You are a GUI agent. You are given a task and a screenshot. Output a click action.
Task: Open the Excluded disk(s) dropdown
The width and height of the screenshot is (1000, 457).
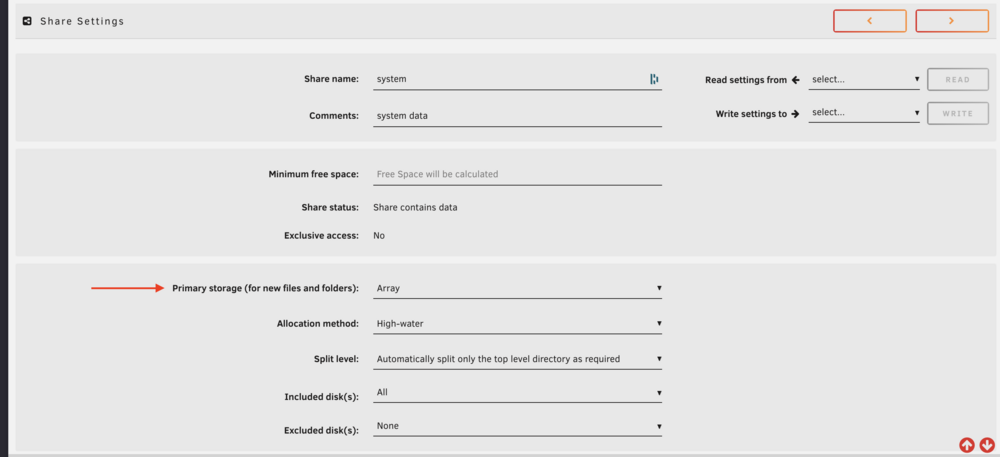(x=517, y=426)
